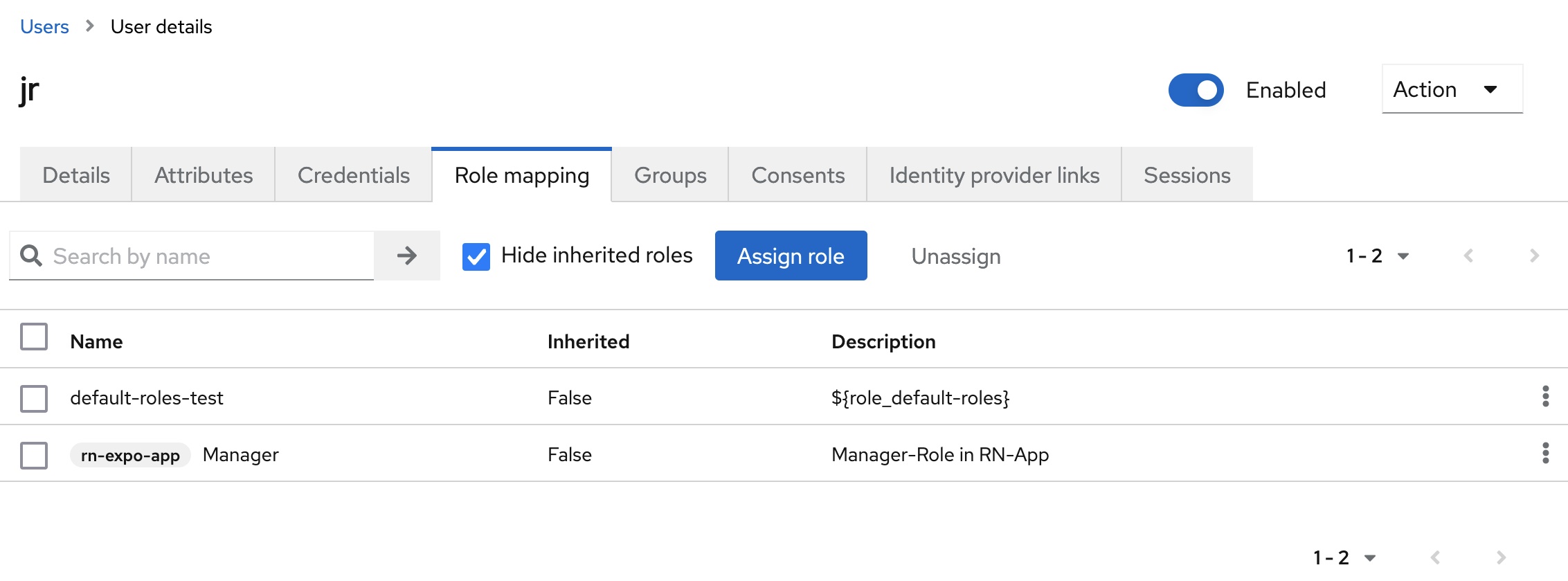This screenshot has width=1568, height=581.
Task: Click the Description column header
Action: 883,341
